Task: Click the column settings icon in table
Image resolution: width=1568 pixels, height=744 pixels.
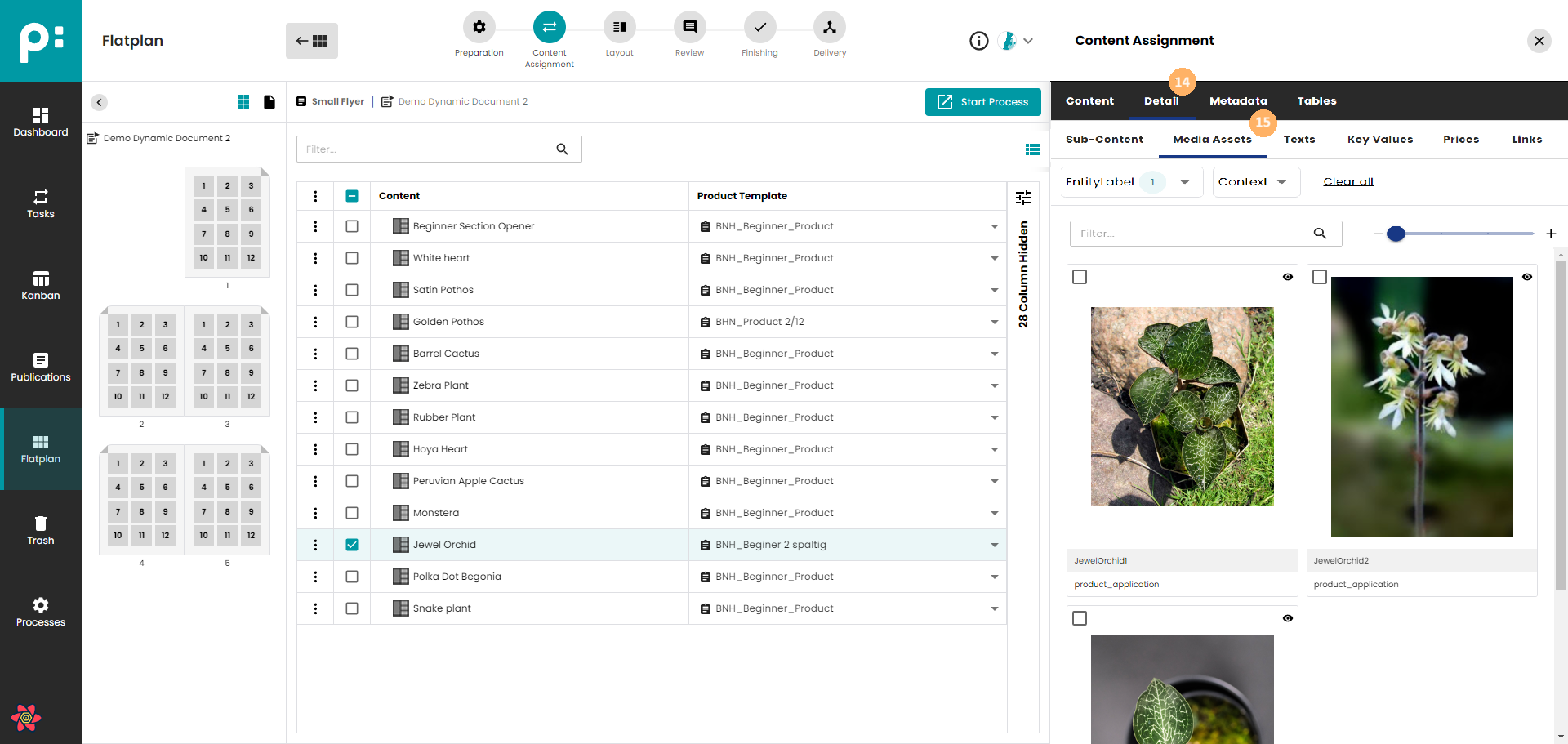Action: (1022, 198)
